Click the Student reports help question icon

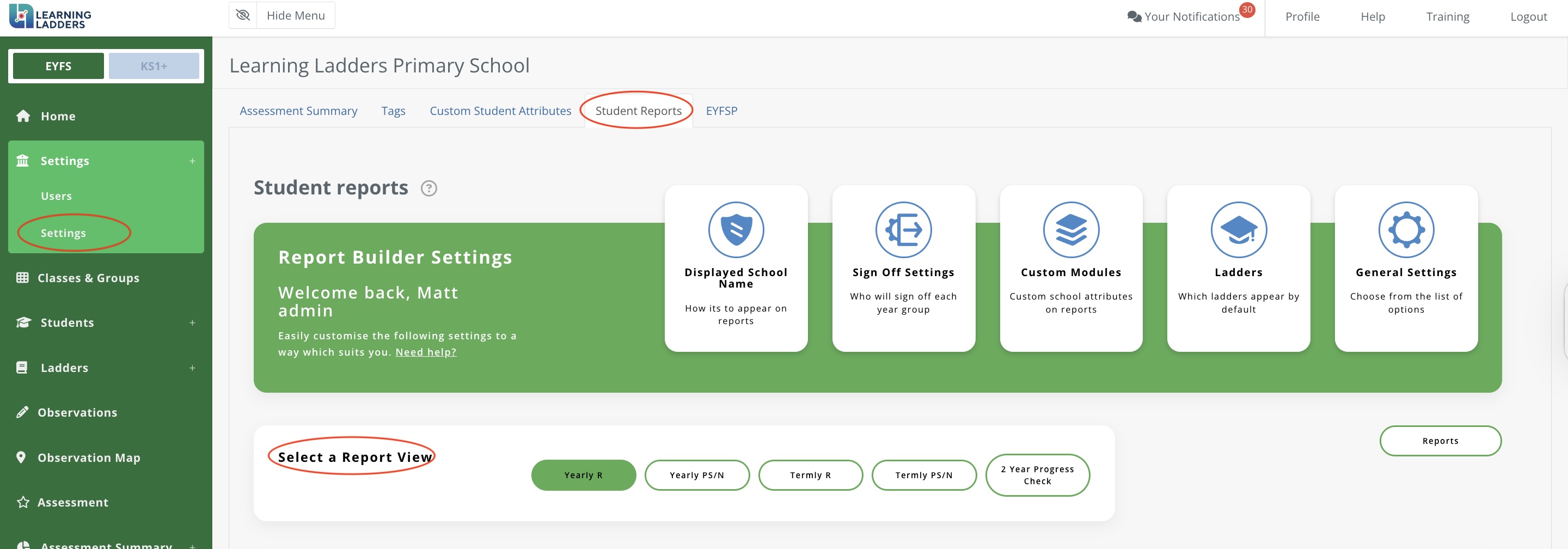pyautogui.click(x=428, y=188)
